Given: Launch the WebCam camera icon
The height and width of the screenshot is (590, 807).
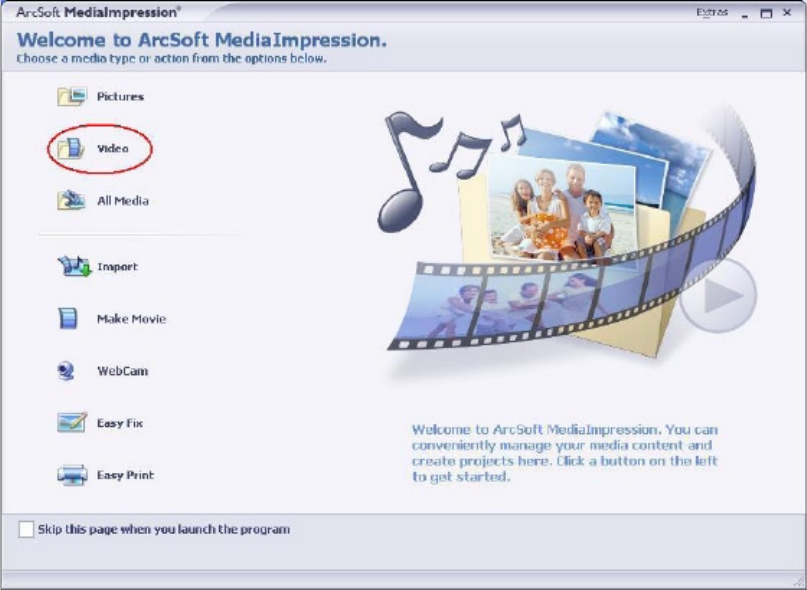Looking at the screenshot, I should (66, 371).
